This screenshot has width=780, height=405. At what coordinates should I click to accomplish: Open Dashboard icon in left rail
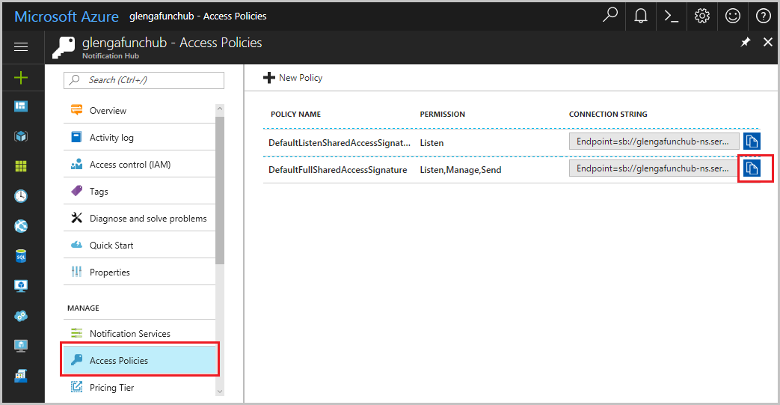[x=21, y=106]
